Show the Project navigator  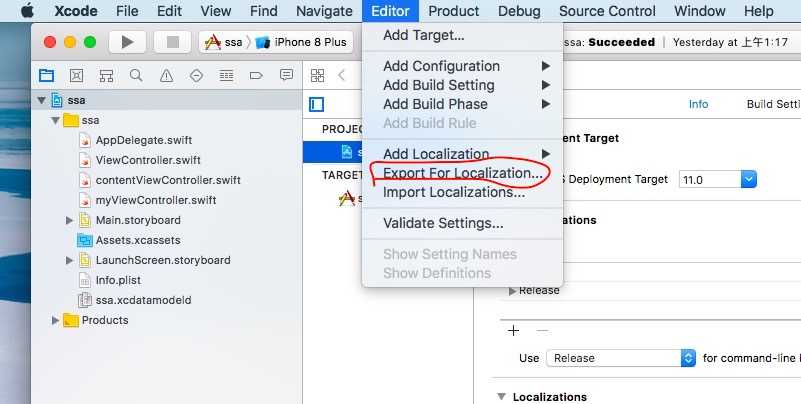point(46,76)
